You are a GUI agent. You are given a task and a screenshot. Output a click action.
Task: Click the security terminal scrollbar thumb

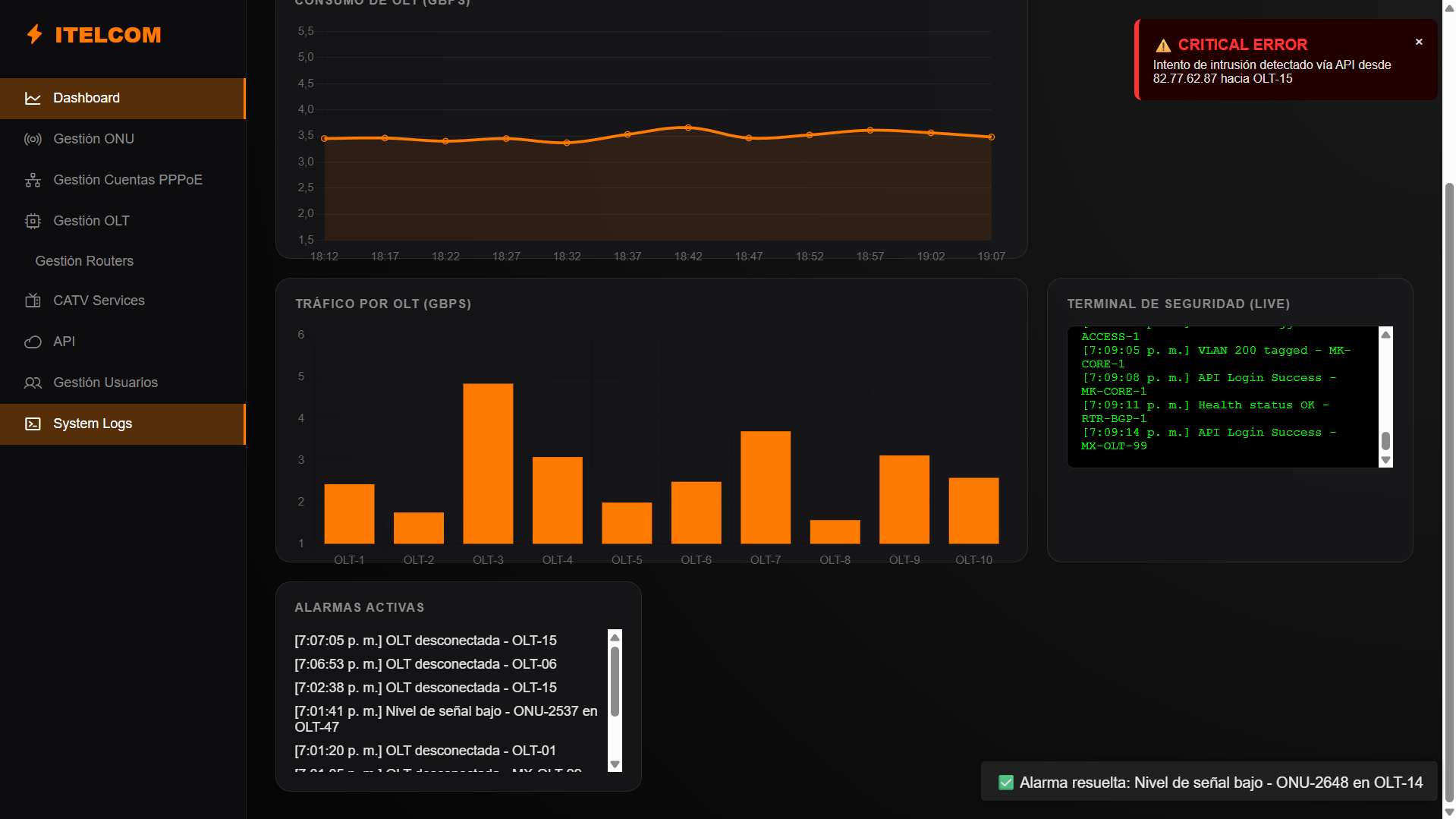(1386, 440)
